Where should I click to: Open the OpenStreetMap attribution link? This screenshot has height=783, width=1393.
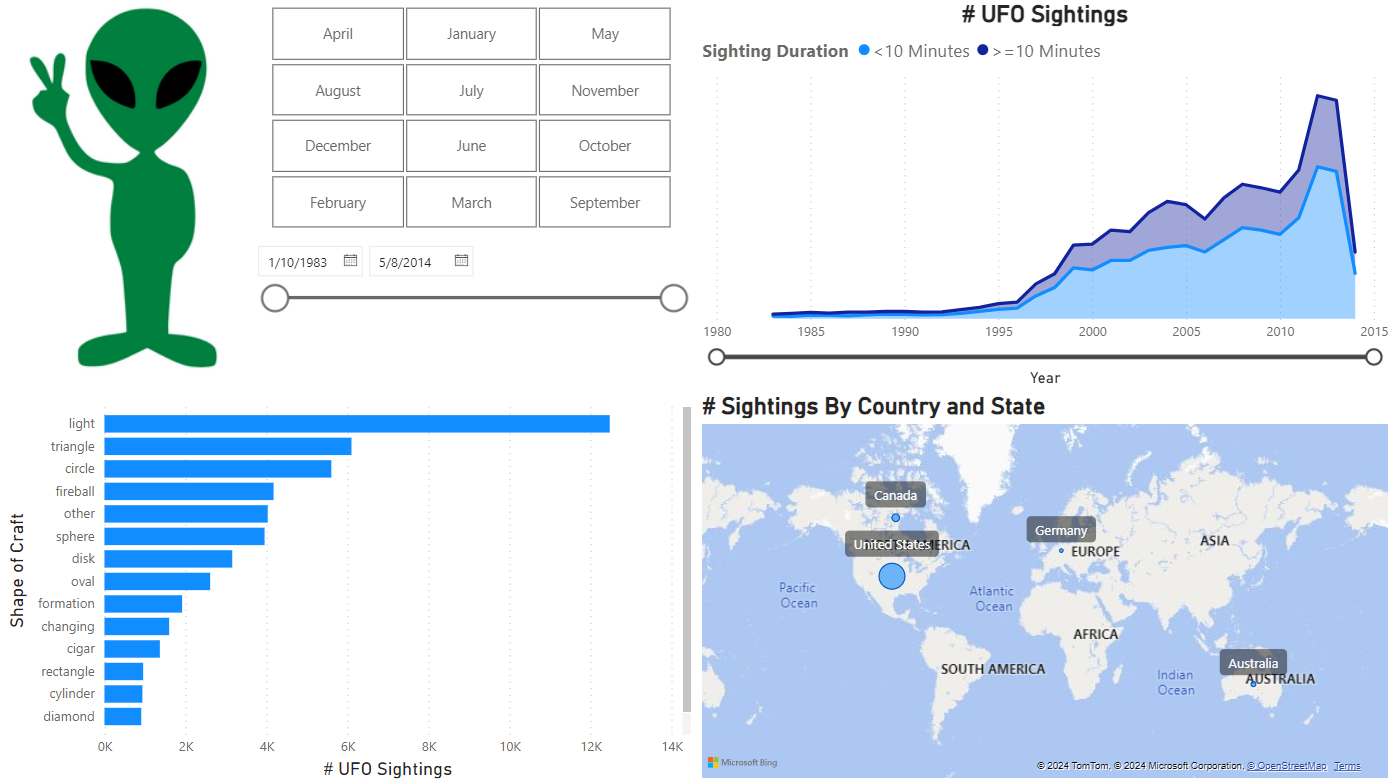1286,766
